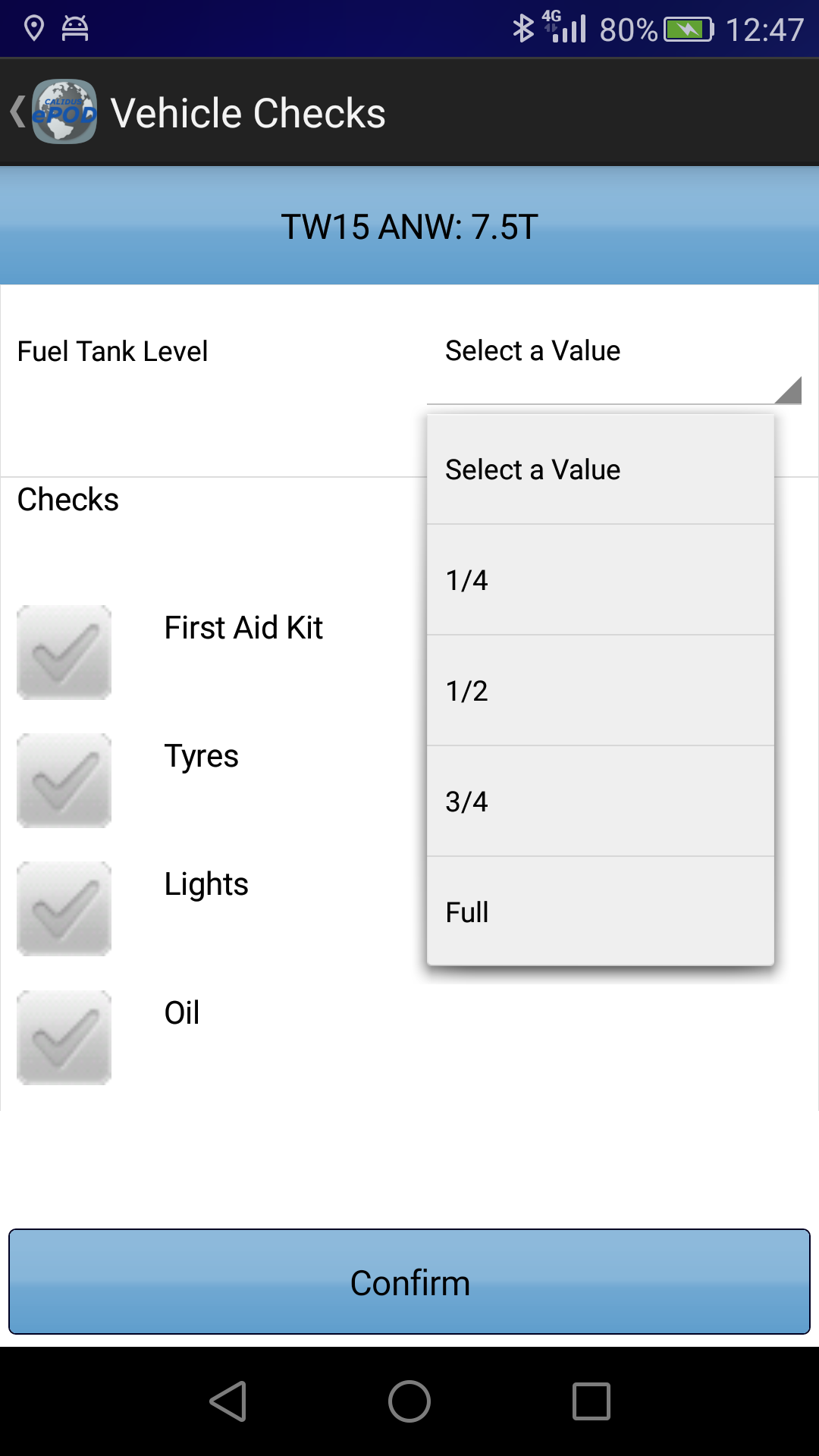Select 3/4 fuel level option
Screen dimensions: 819x1456
point(601,802)
